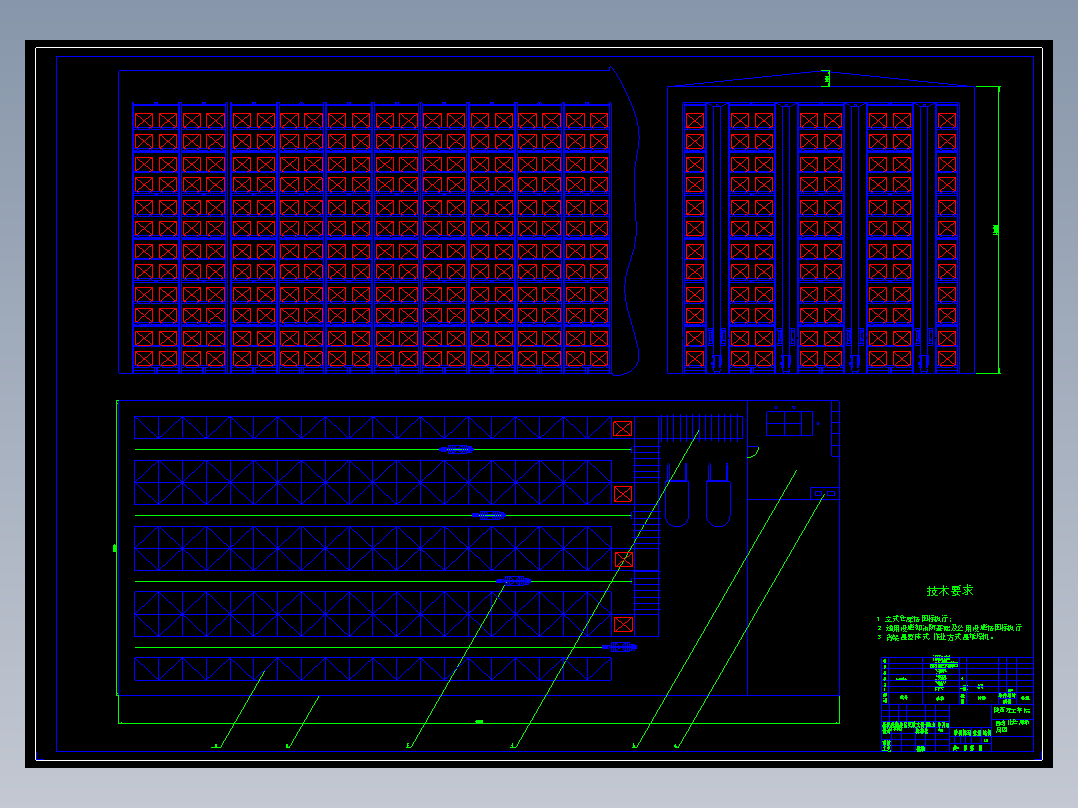Select the red pallet box ending the third double rack

pos(624,559)
